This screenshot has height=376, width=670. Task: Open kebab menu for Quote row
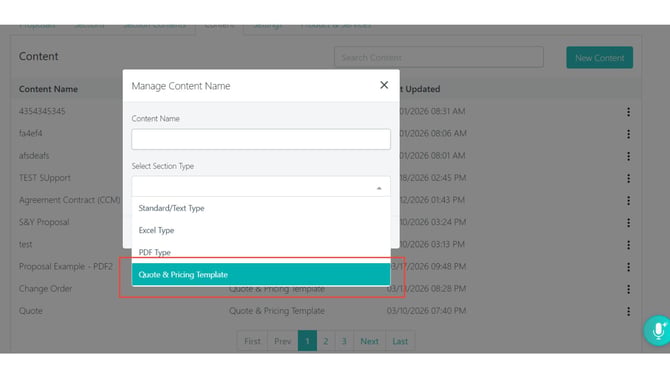coord(628,311)
